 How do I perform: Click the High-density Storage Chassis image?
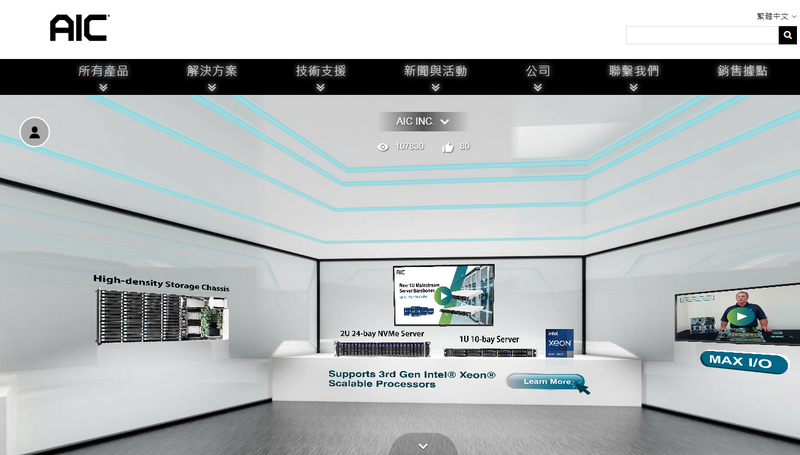tap(161, 317)
